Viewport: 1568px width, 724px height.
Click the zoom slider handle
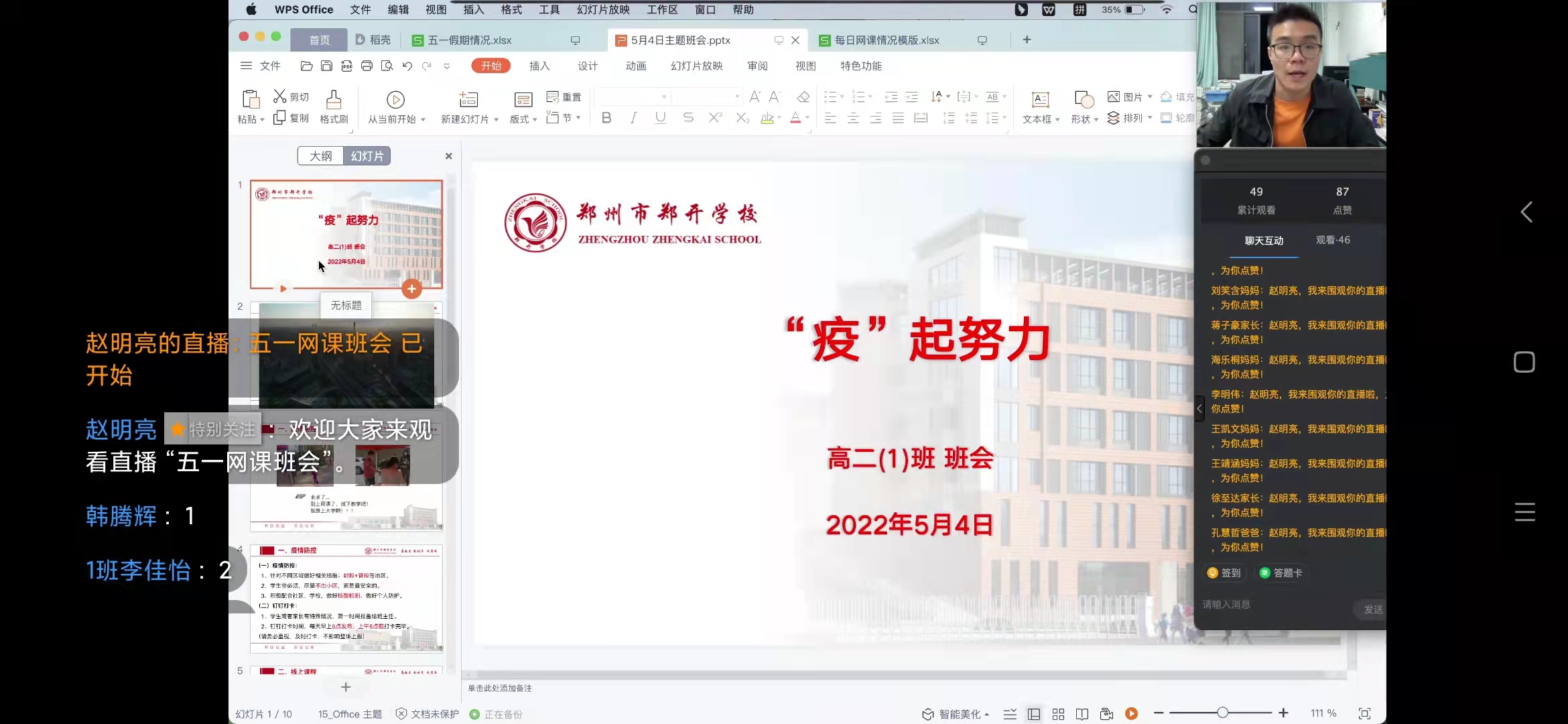(1223, 713)
